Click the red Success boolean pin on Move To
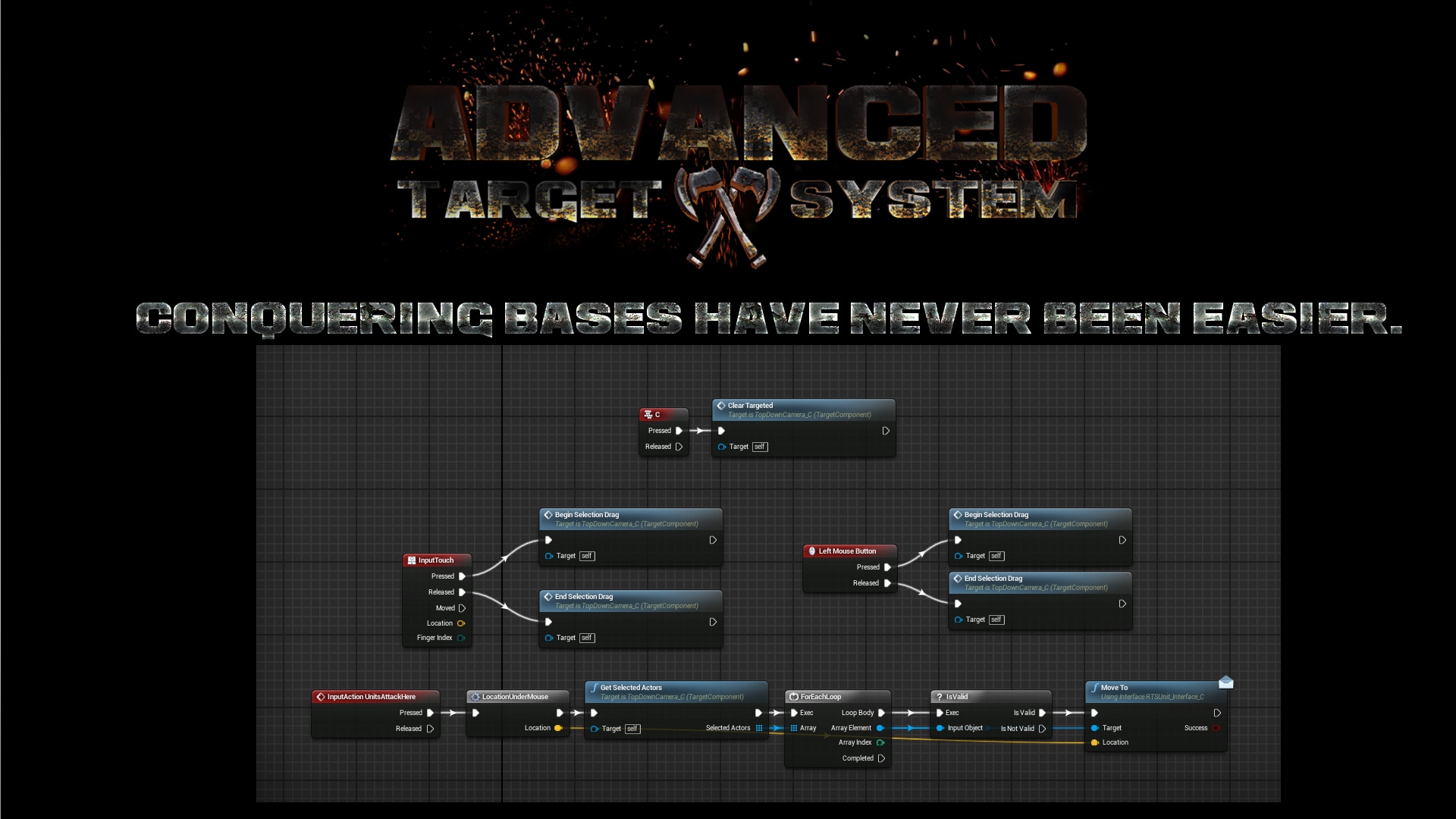This screenshot has height=819, width=1456. tap(1216, 728)
